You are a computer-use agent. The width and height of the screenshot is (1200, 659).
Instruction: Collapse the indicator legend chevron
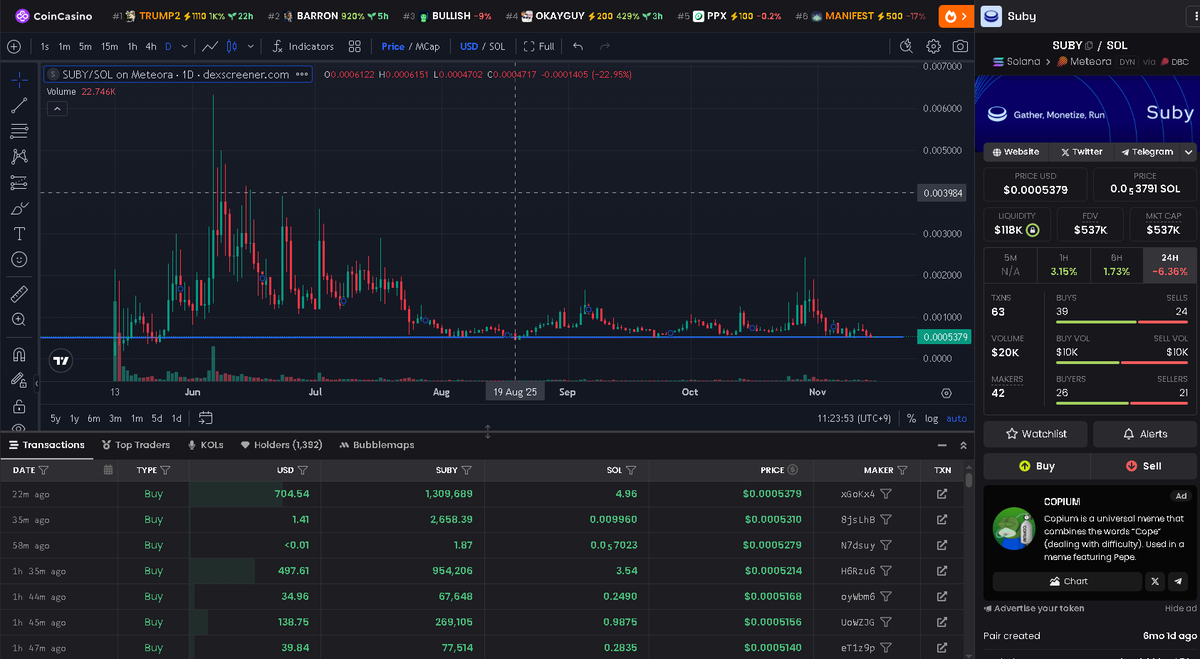pos(57,108)
